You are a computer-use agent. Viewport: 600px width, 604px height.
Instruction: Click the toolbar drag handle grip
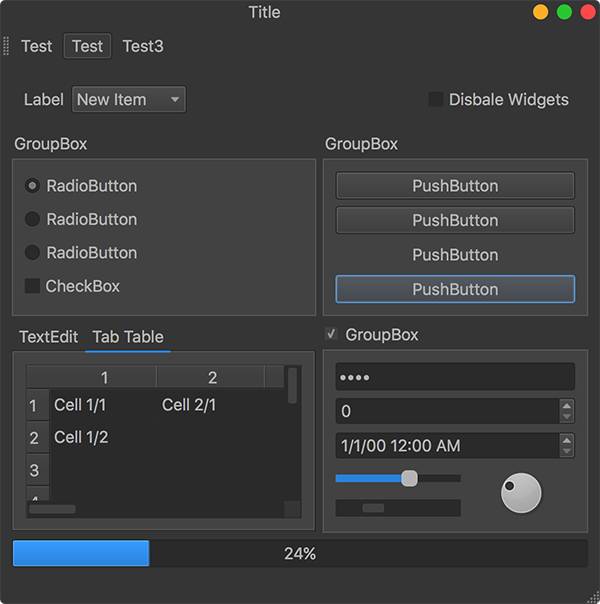(7, 46)
